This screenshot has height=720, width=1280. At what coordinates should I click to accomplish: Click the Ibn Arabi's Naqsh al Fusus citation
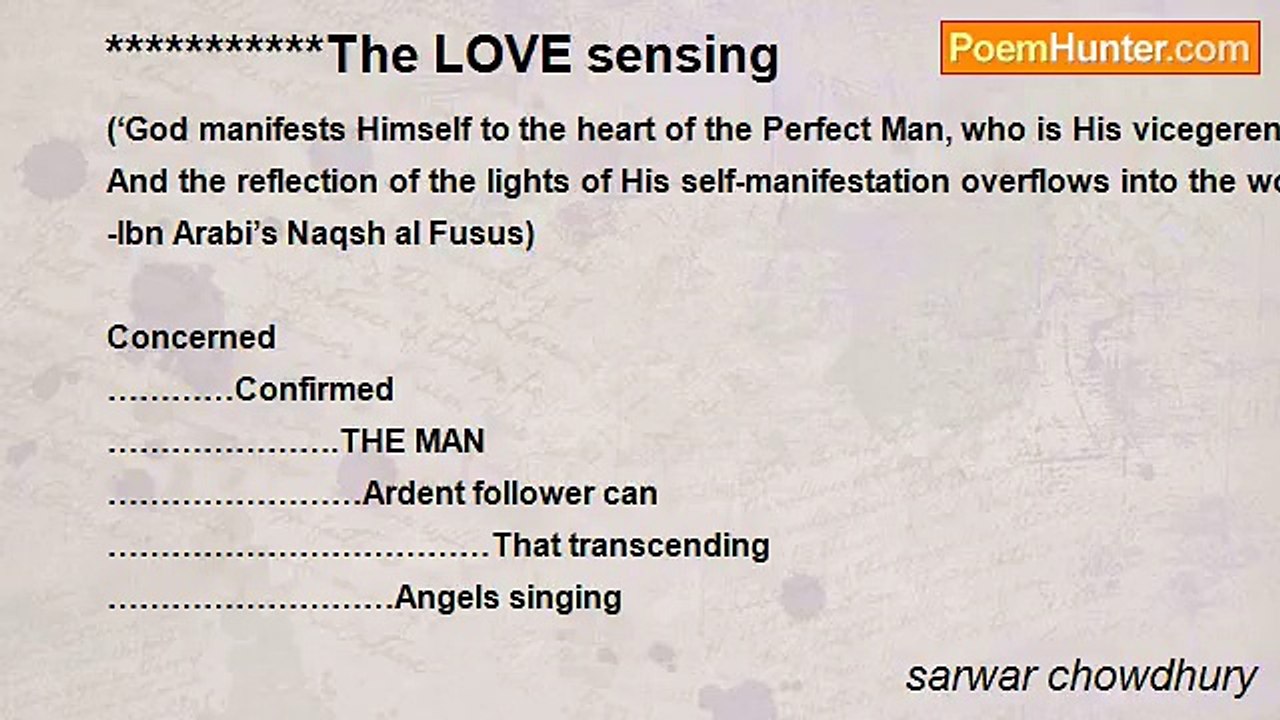click(x=321, y=234)
